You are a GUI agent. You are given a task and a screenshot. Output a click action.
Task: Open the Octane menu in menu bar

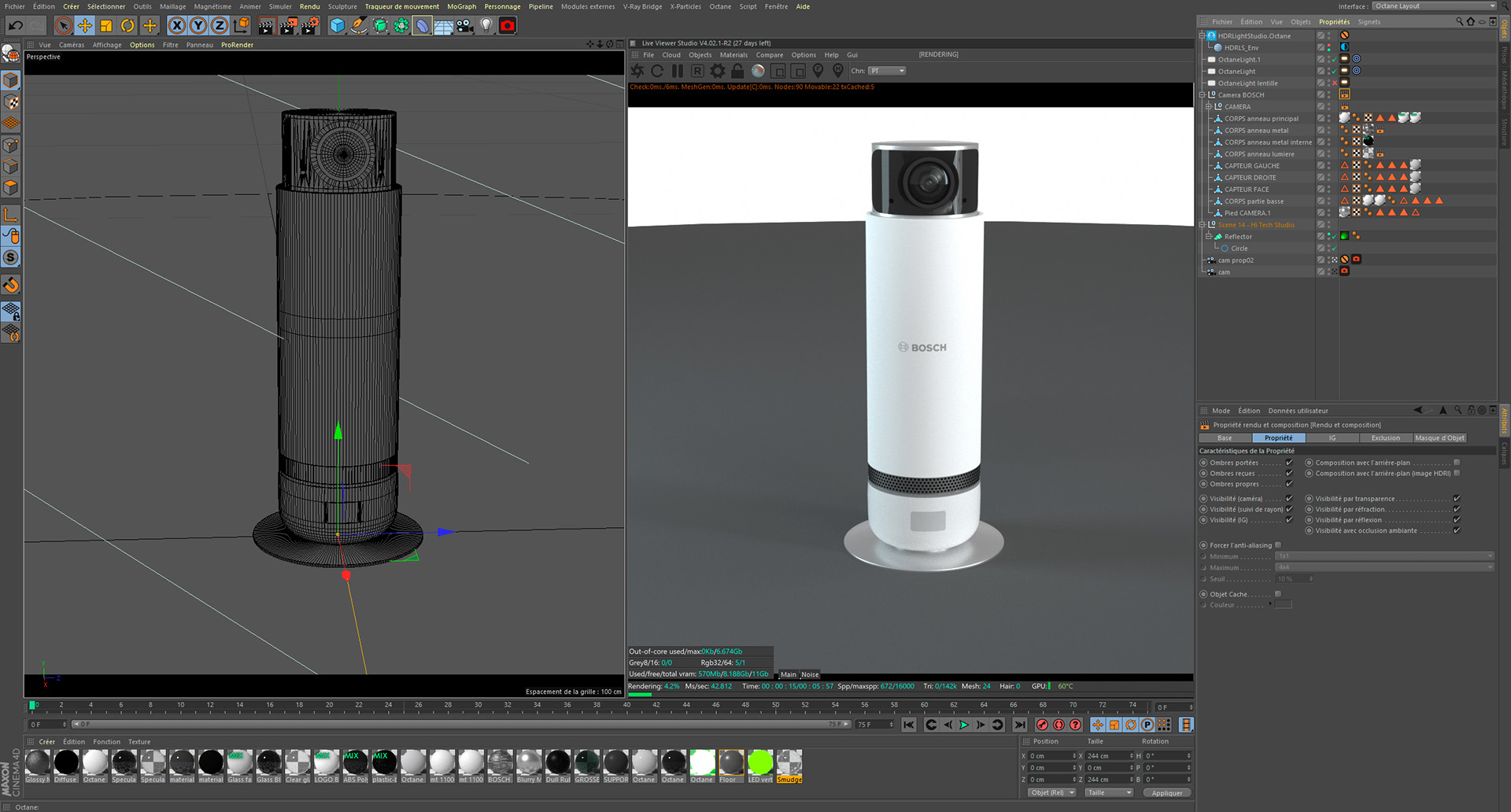tap(720, 6)
